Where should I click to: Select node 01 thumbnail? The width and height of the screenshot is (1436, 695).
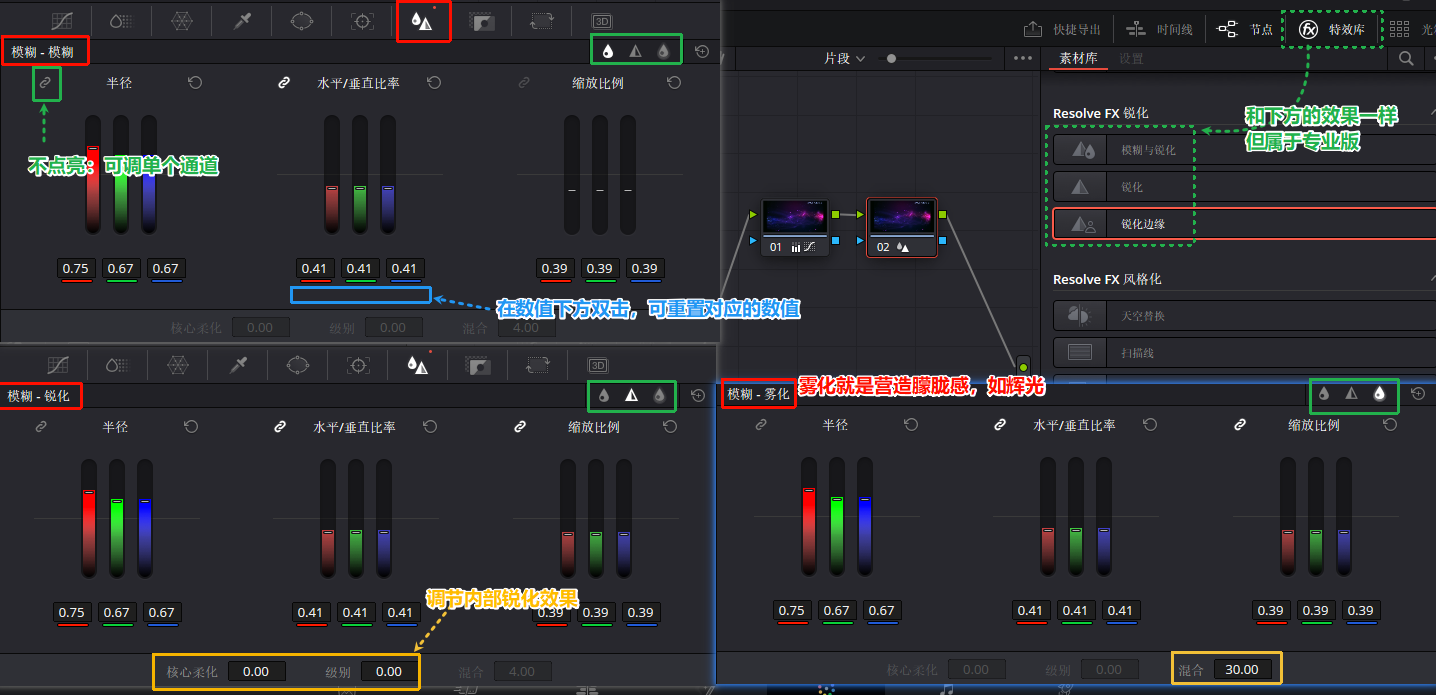(x=794, y=217)
